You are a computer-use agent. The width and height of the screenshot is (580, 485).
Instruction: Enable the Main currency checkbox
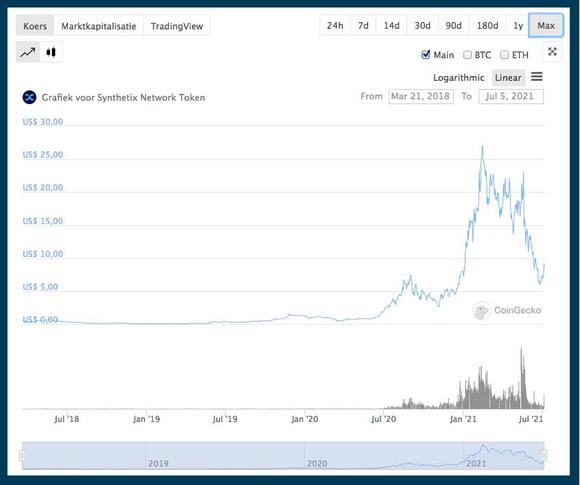[x=425, y=55]
